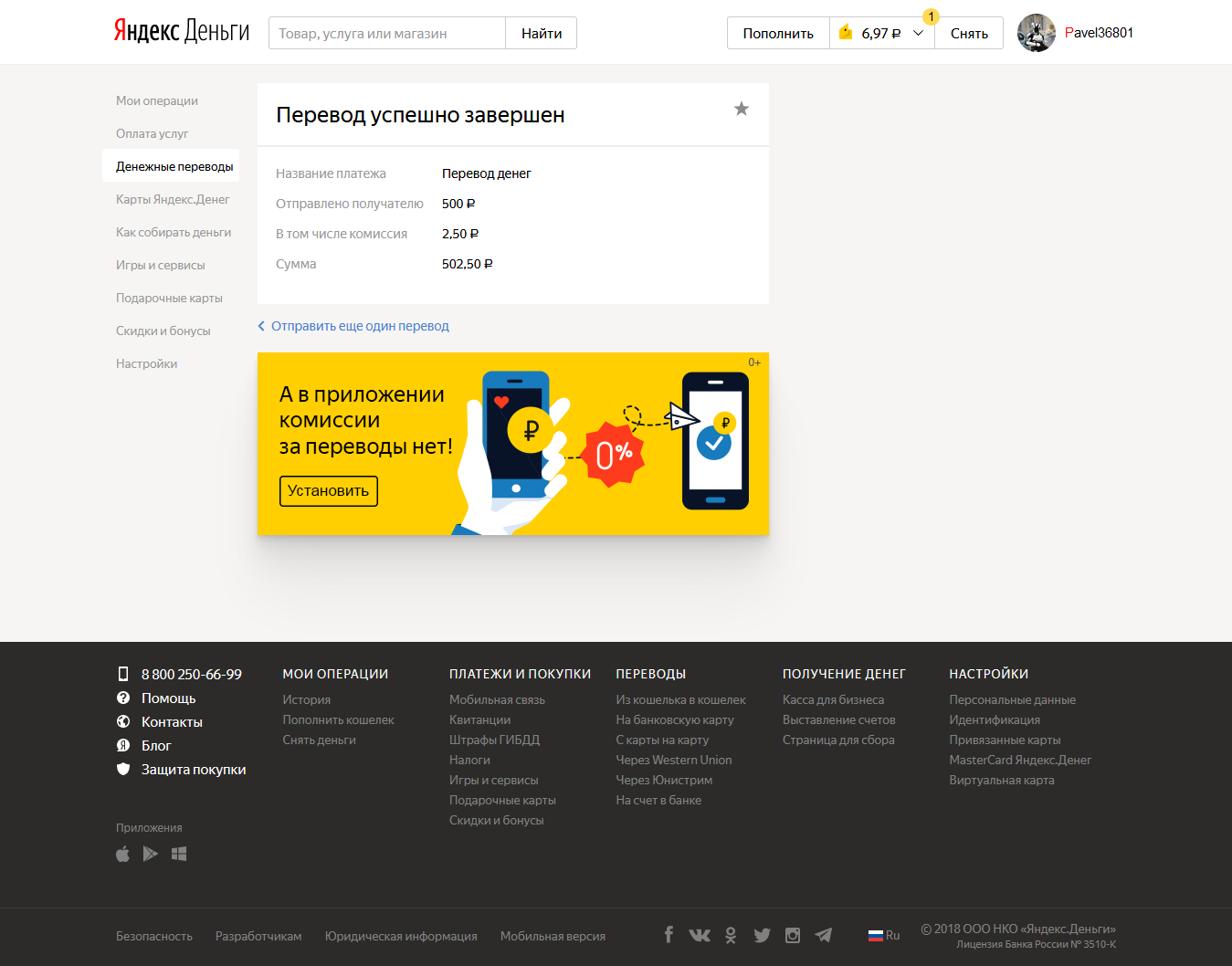Screen dimensions: 1232x966
Task: Open sidebar item Игры и сервисы
Action: (161, 265)
